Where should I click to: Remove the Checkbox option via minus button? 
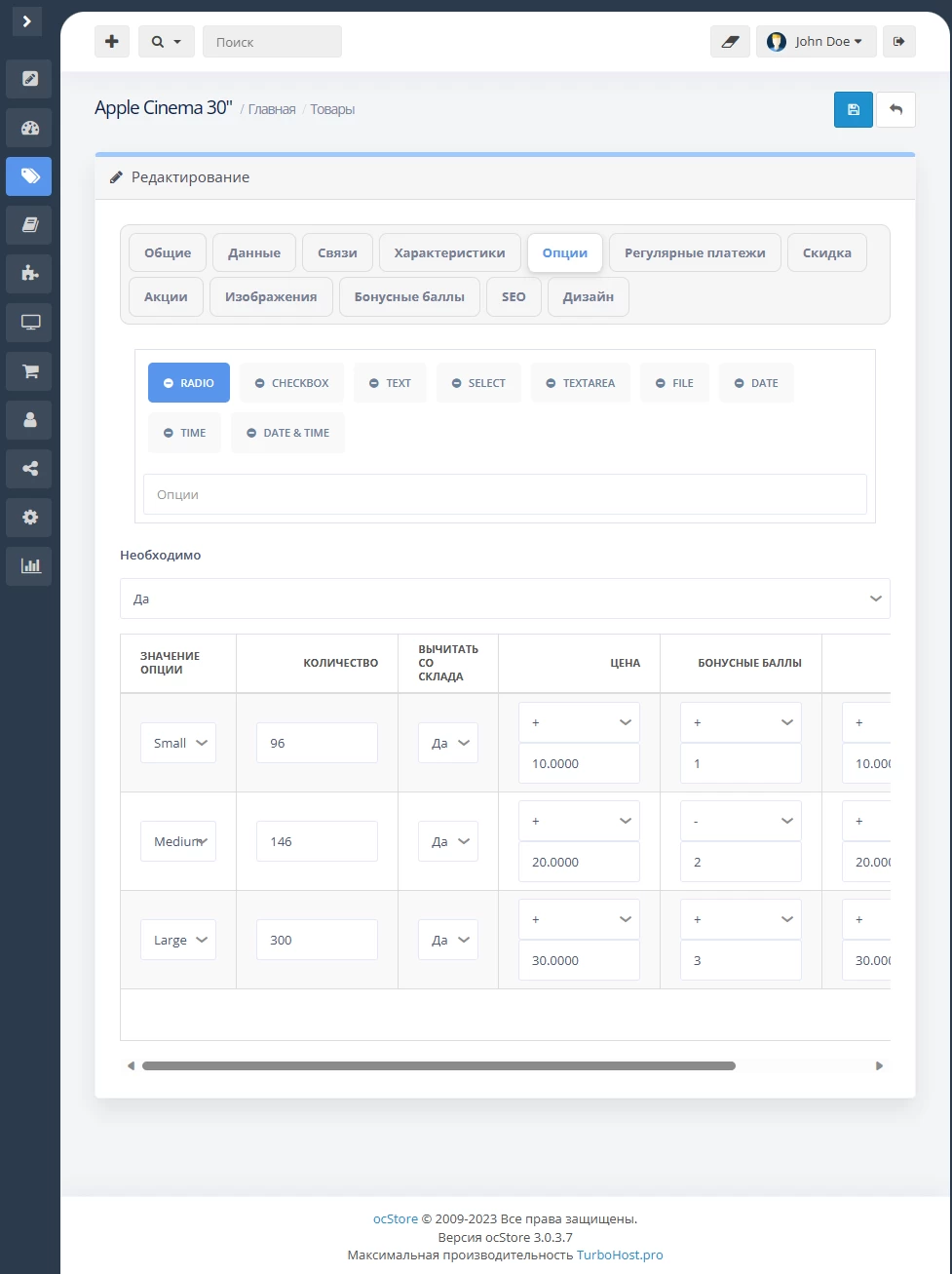(x=260, y=383)
